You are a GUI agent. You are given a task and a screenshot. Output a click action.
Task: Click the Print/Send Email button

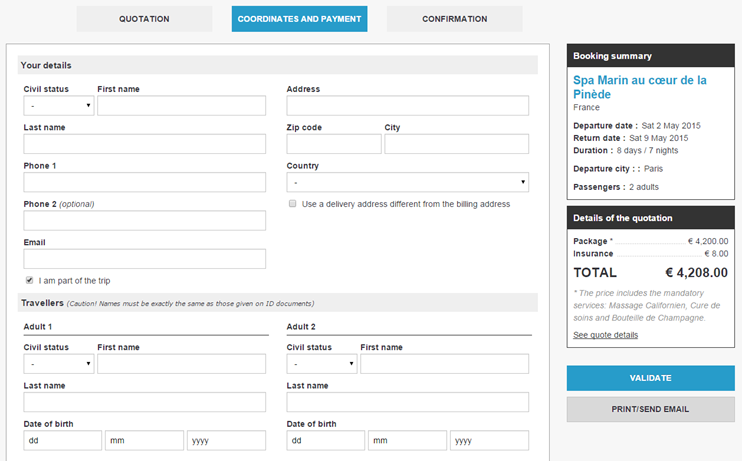(650, 409)
